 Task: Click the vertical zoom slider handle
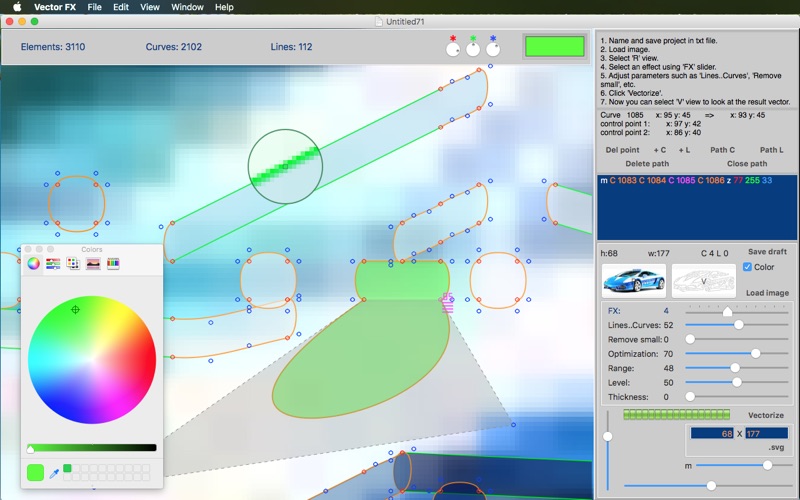pyautogui.click(x=608, y=436)
